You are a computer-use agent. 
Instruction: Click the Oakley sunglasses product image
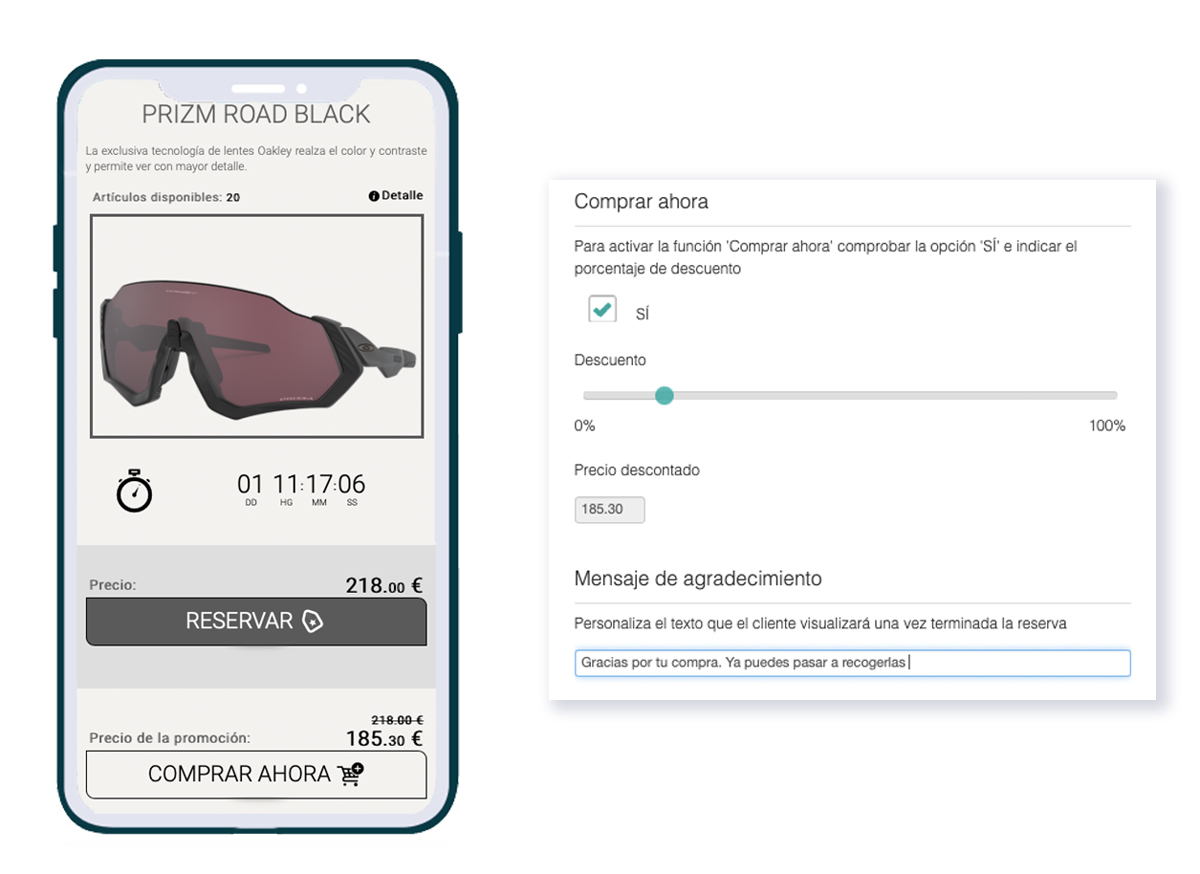pyautogui.click(x=257, y=326)
